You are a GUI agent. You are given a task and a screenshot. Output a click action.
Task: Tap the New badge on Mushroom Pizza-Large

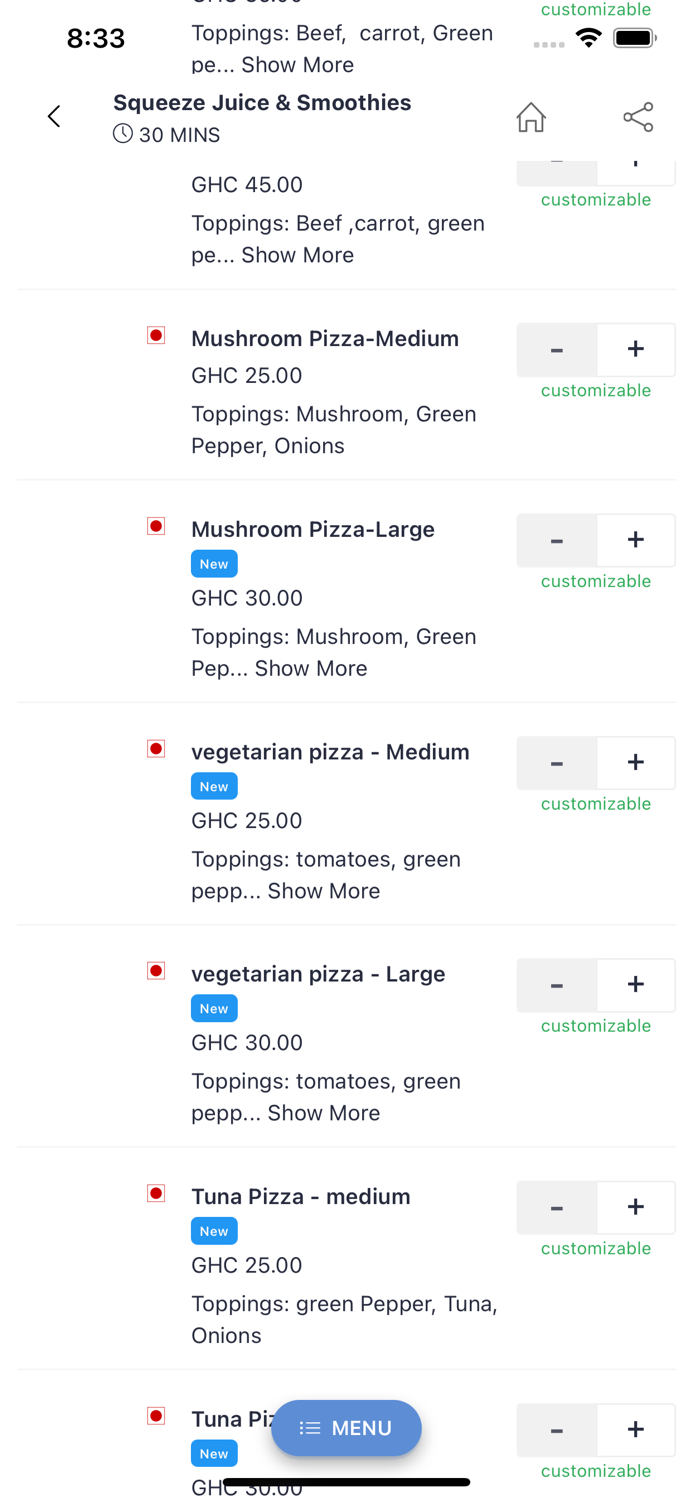pyautogui.click(x=214, y=563)
